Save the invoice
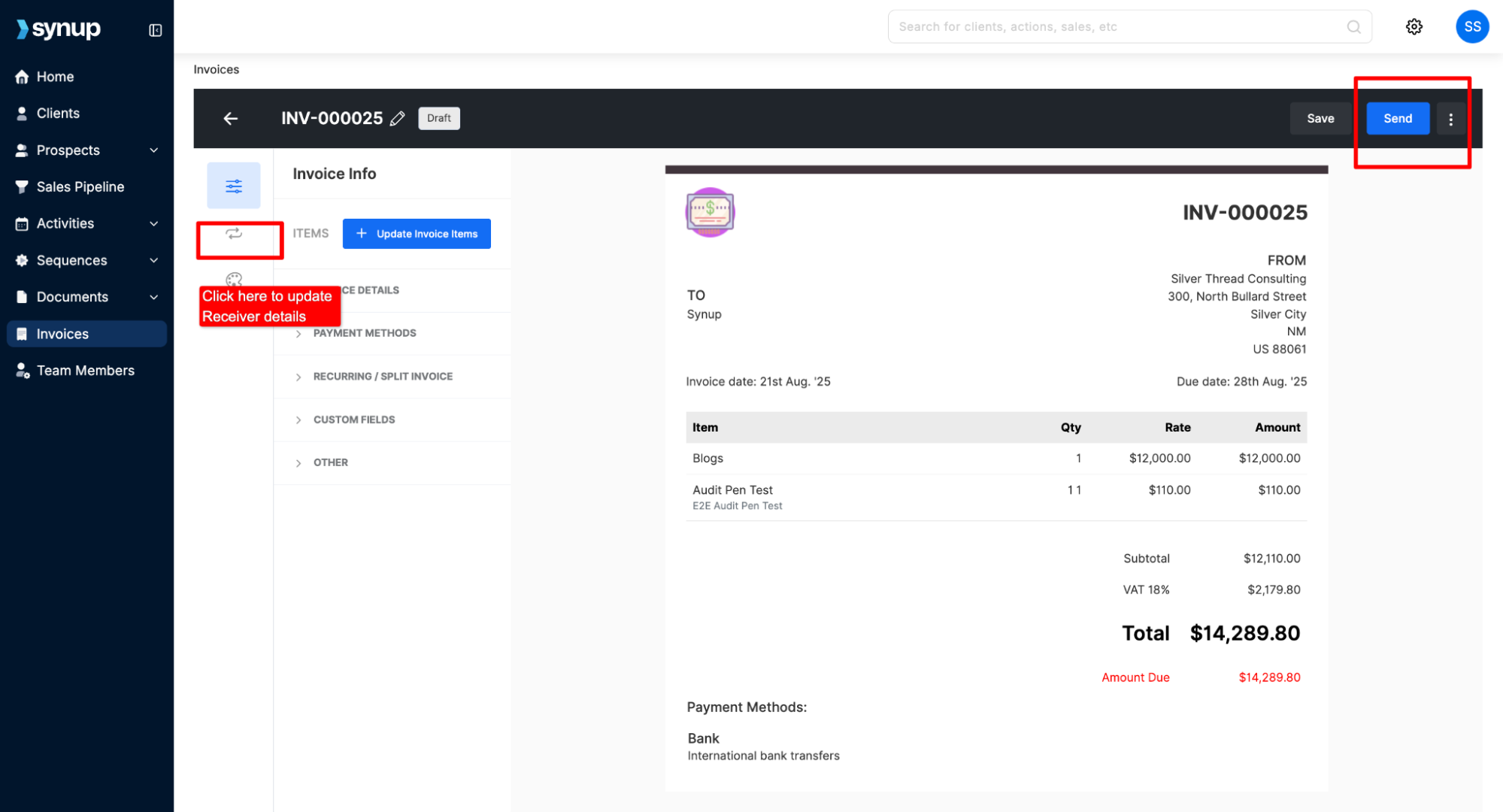 (1320, 119)
